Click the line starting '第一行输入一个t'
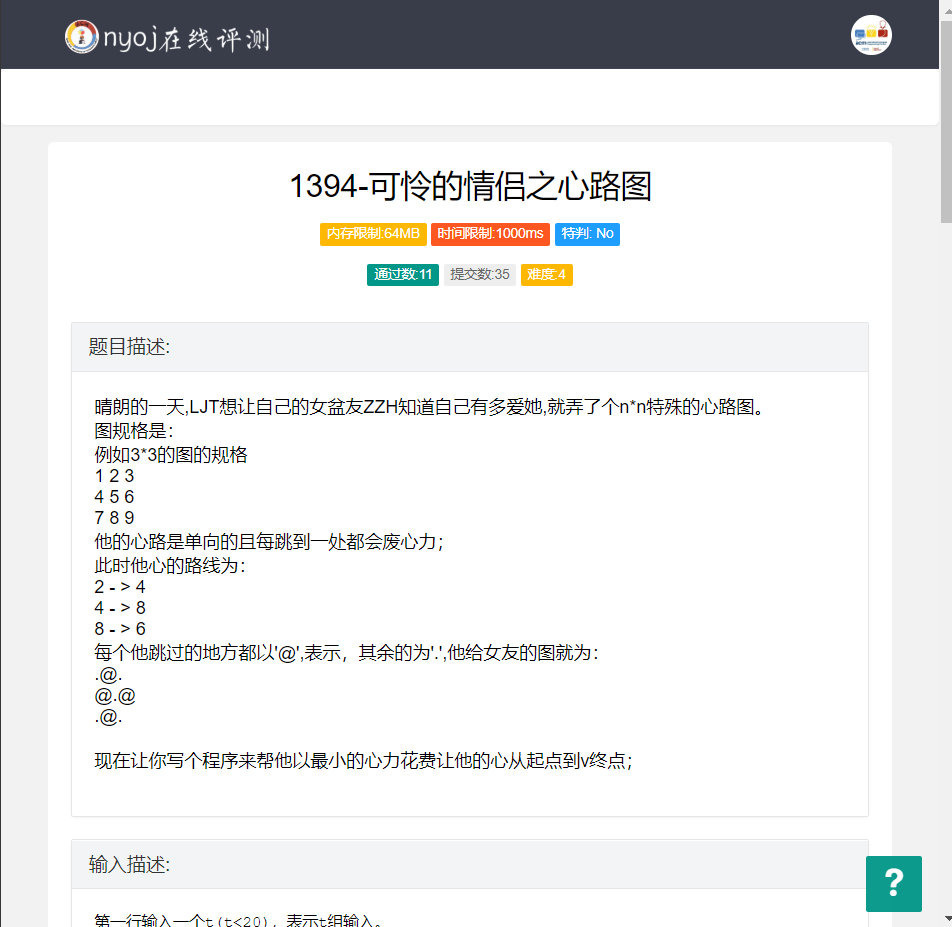This screenshot has width=952, height=927. [239, 920]
